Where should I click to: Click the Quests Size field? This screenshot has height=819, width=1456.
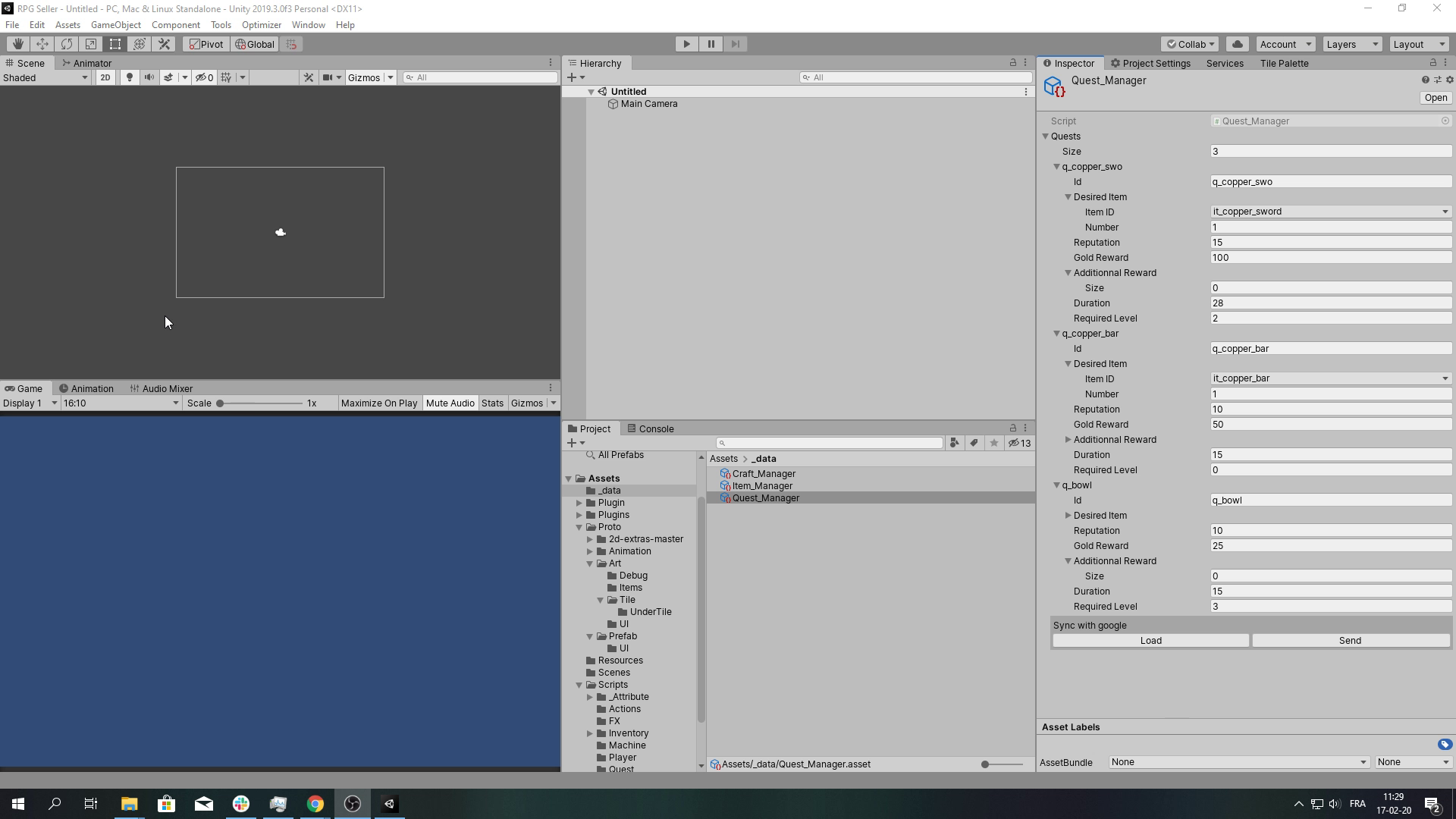pyautogui.click(x=1331, y=152)
